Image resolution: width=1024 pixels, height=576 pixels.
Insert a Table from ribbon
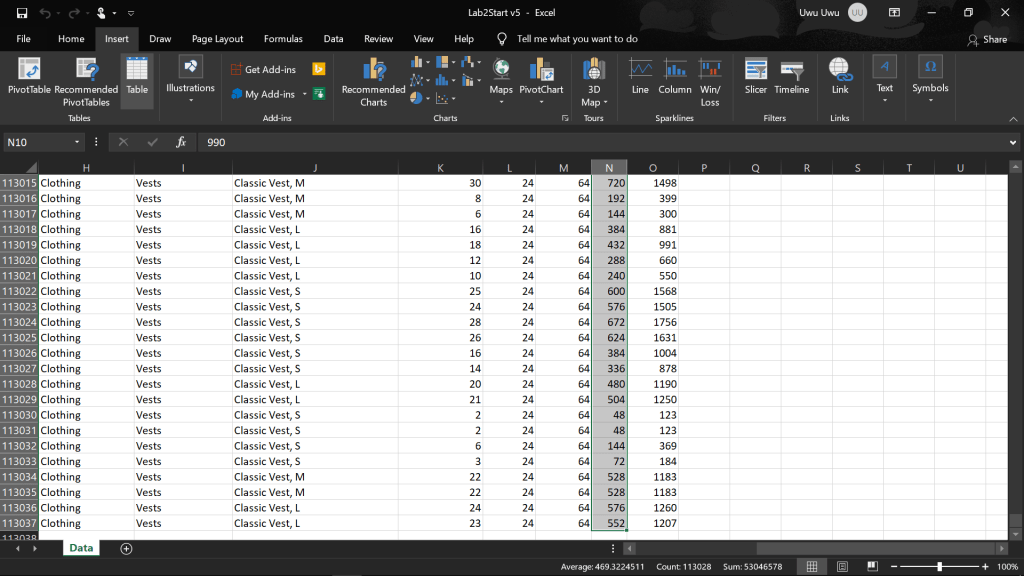point(137,78)
